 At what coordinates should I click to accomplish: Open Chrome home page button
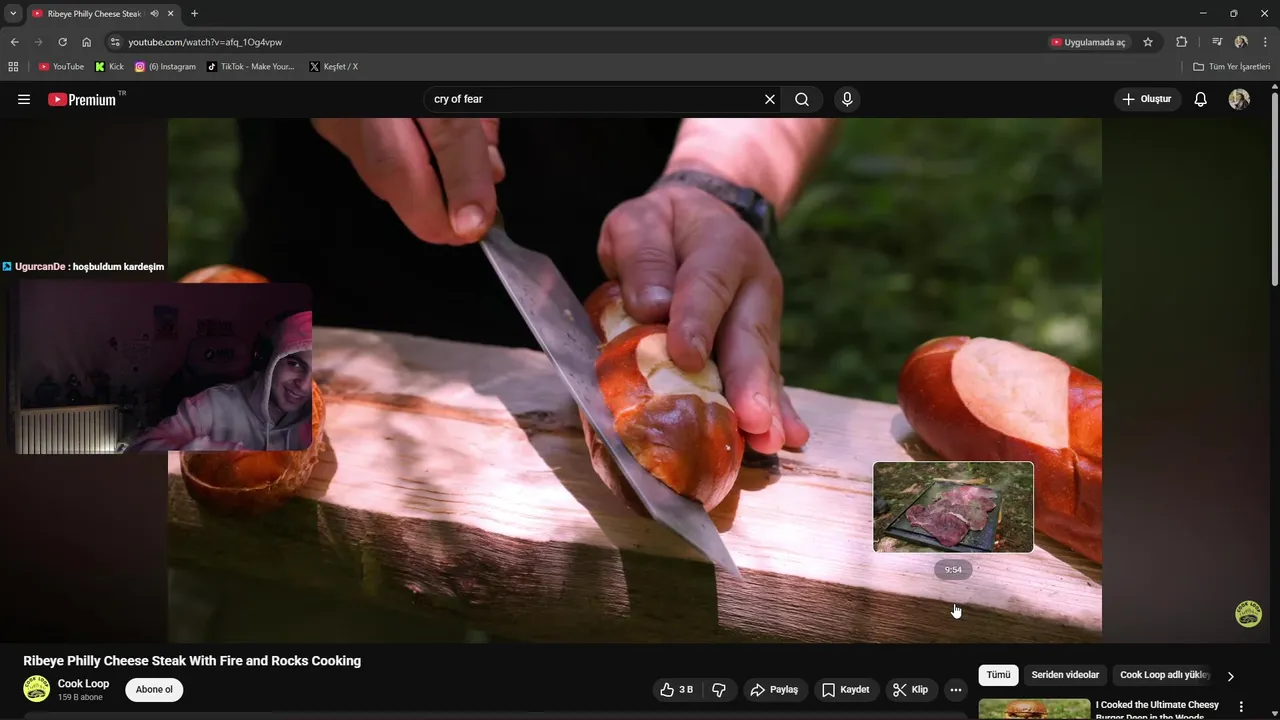point(87,42)
